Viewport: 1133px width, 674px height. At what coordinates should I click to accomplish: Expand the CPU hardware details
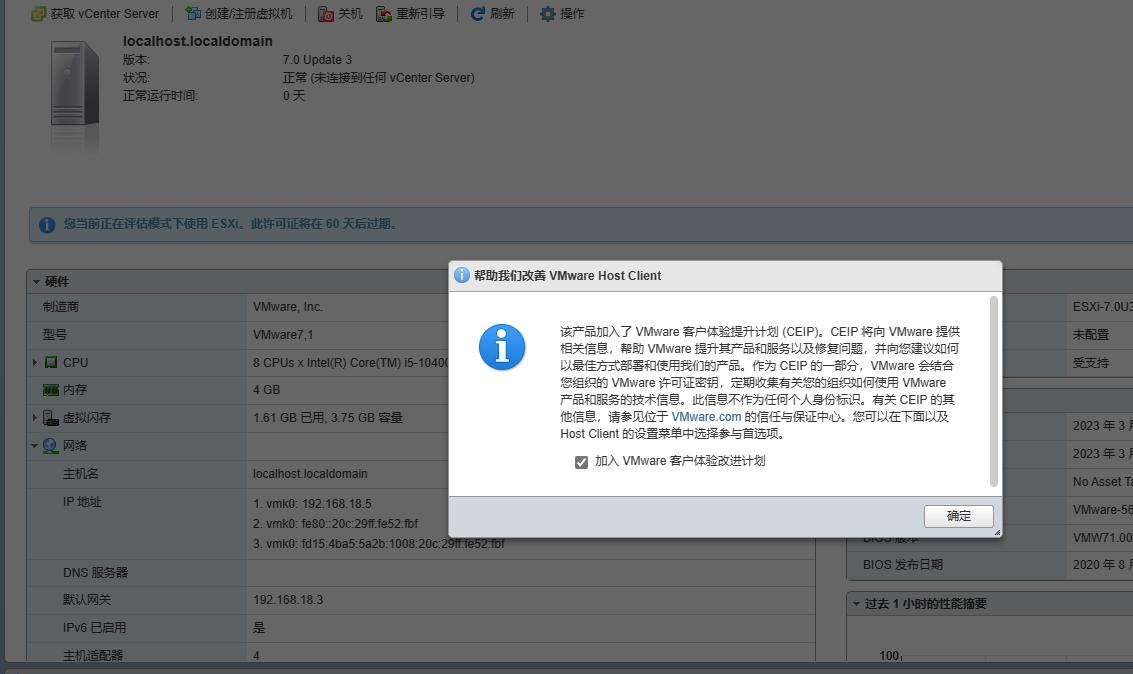pos(36,362)
